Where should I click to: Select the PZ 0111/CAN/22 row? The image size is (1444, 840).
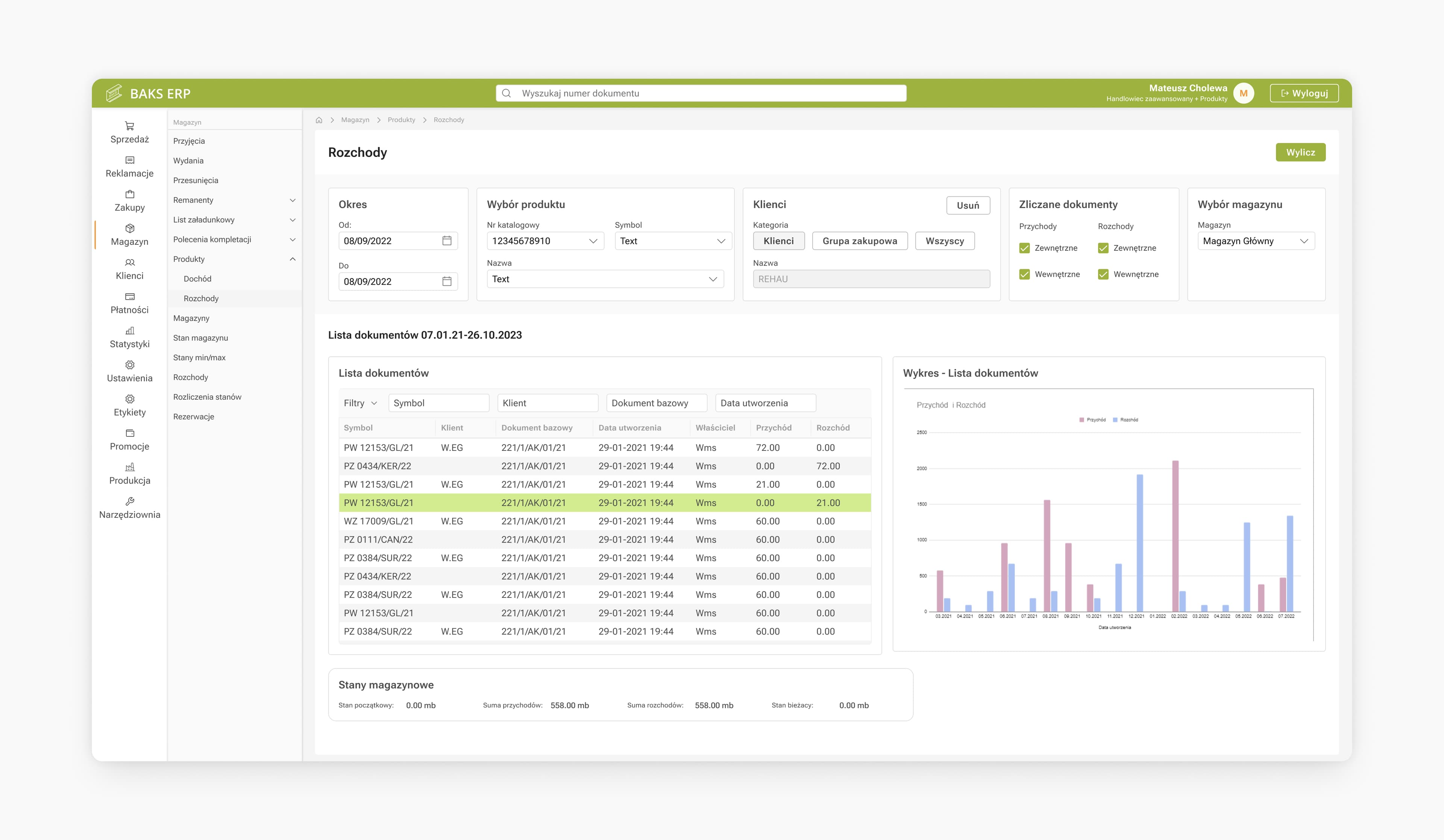605,539
